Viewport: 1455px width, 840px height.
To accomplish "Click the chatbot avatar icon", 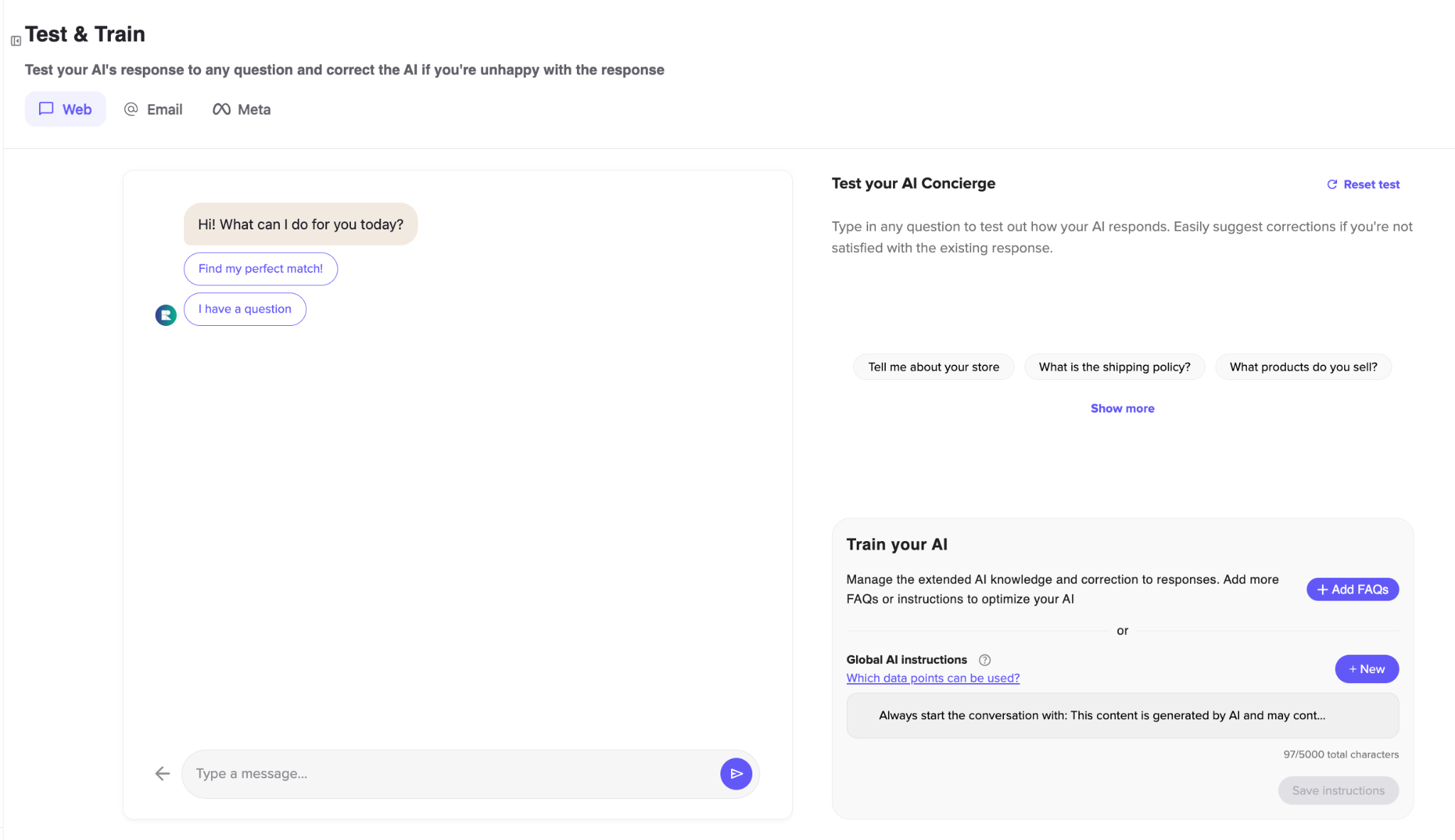I will click(166, 315).
